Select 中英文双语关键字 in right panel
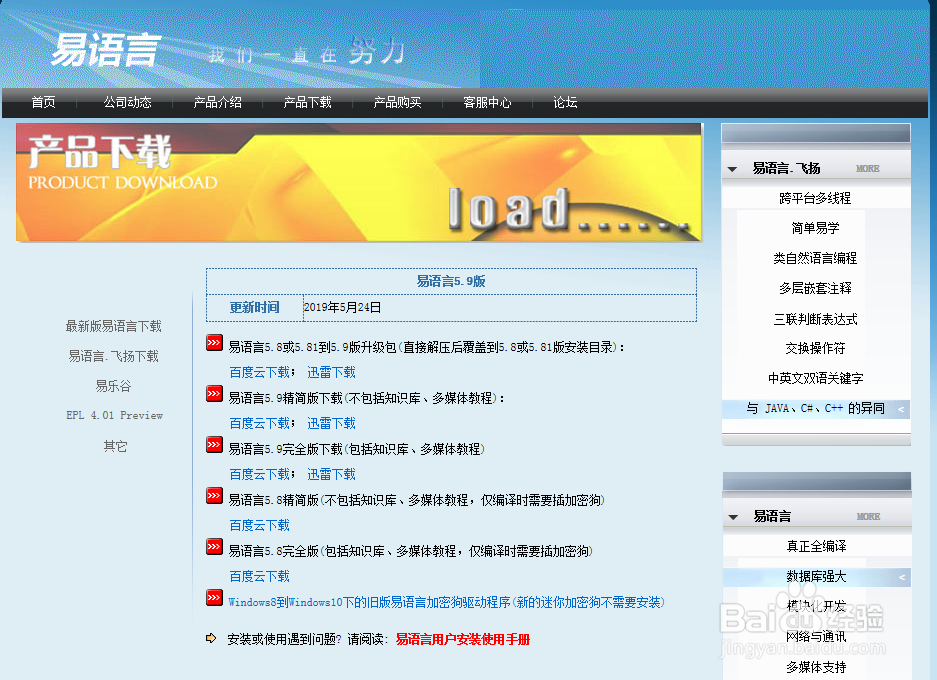937x680 pixels. click(815, 378)
